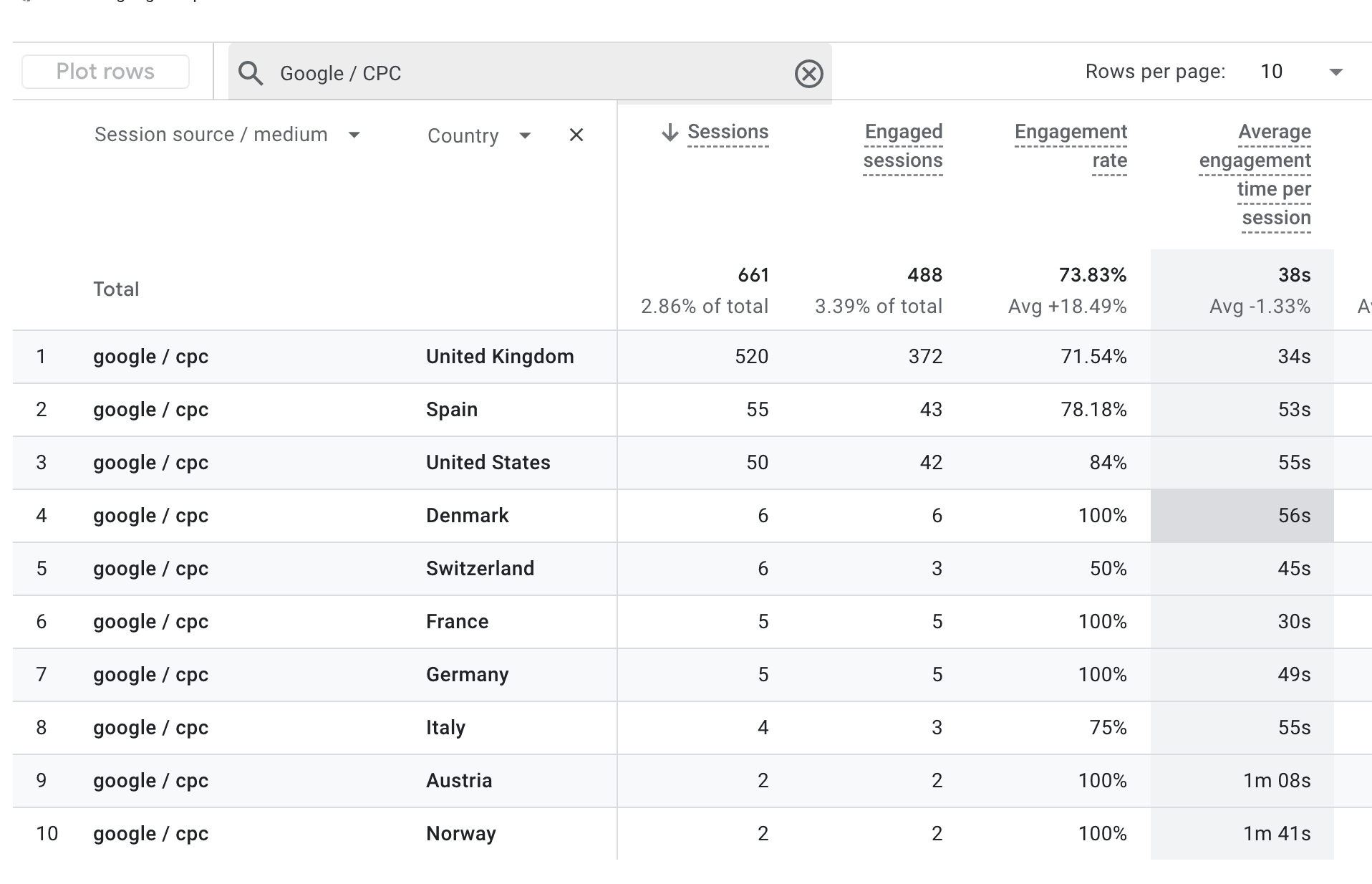Select the United Kingdom row
The image size is (1372, 884).
499,356
